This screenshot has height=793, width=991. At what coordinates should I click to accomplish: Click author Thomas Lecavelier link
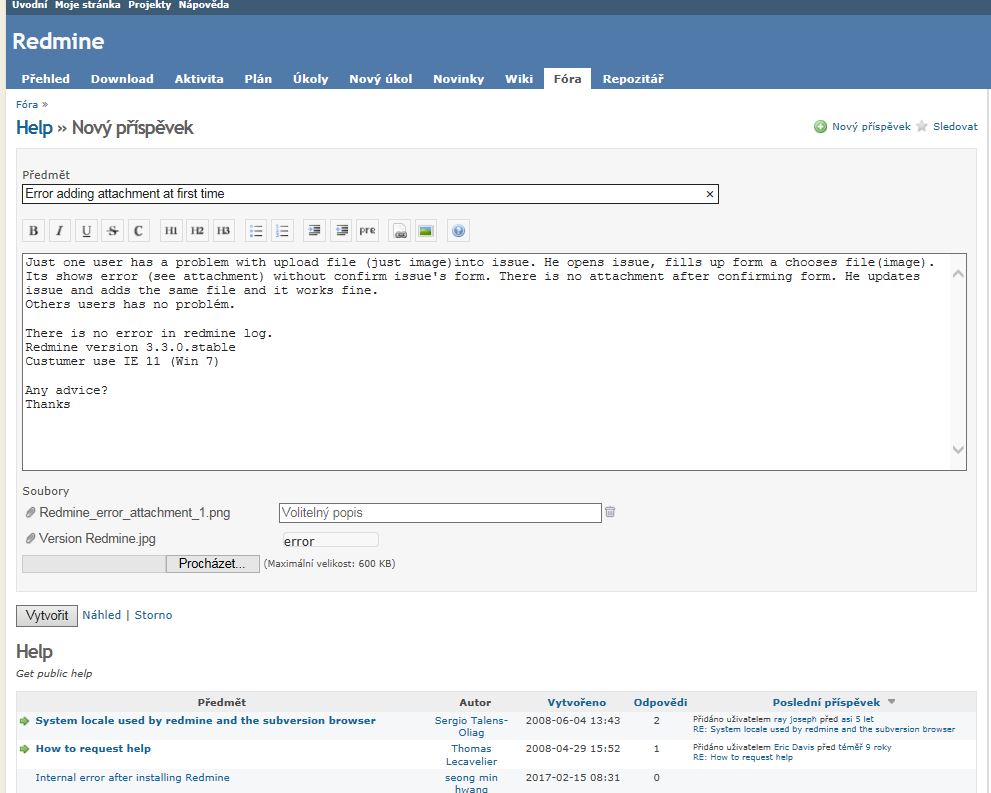pyautogui.click(x=471, y=754)
